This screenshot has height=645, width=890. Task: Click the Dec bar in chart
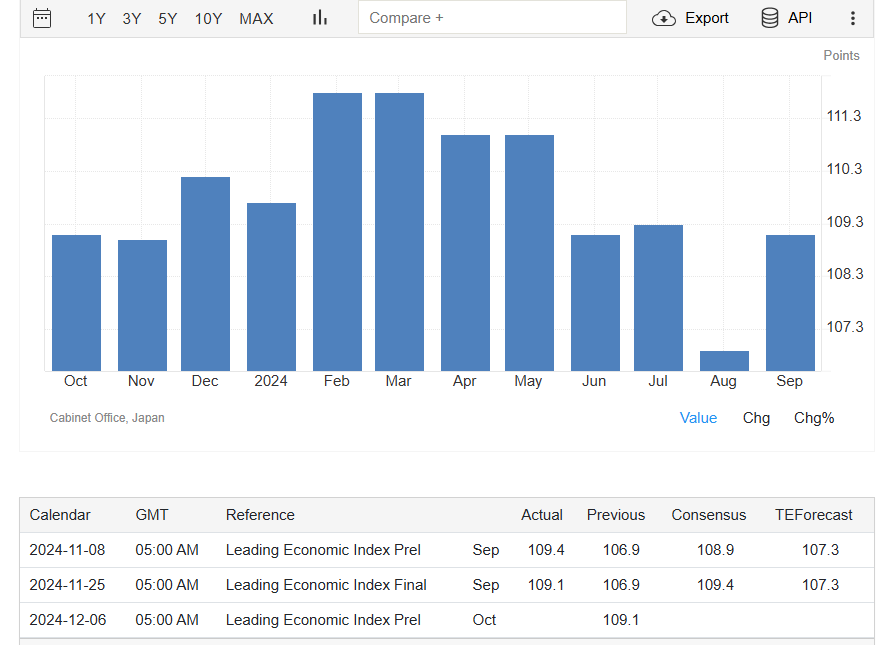[x=205, y=274]
